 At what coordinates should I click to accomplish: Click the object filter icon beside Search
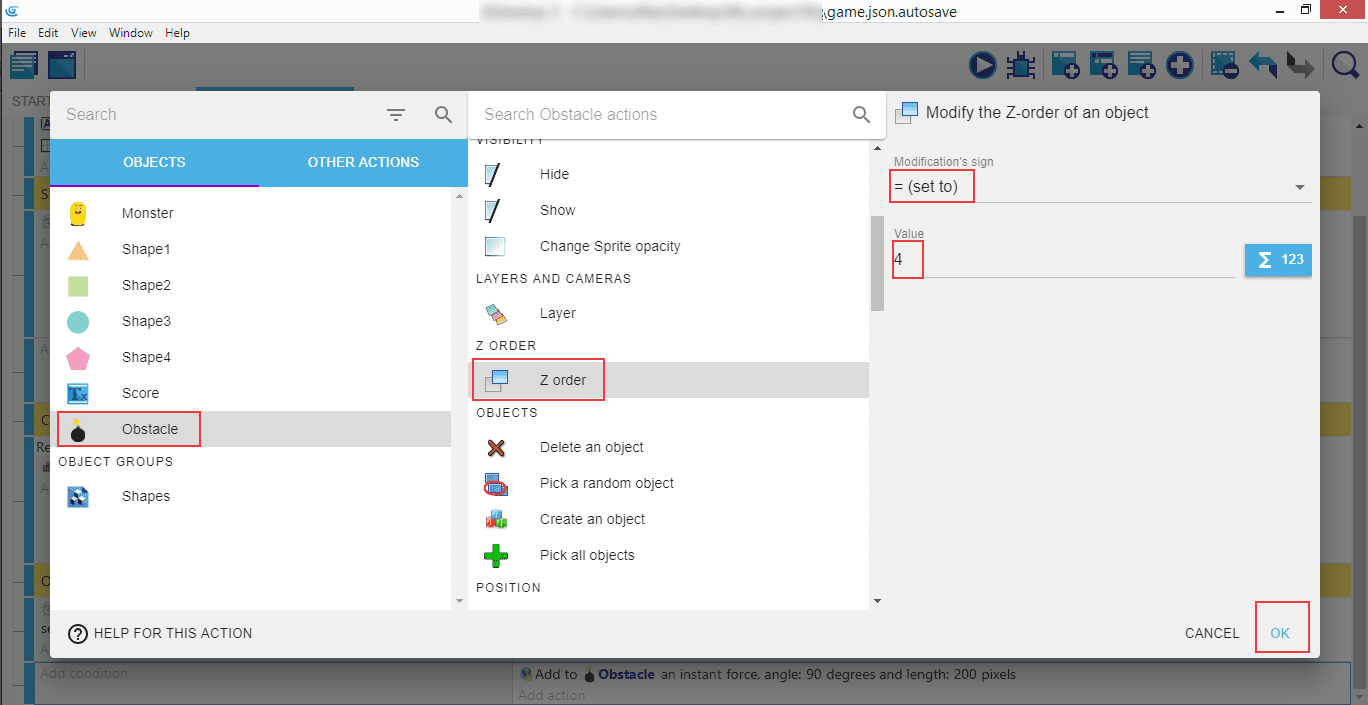(x=396, y=115)
